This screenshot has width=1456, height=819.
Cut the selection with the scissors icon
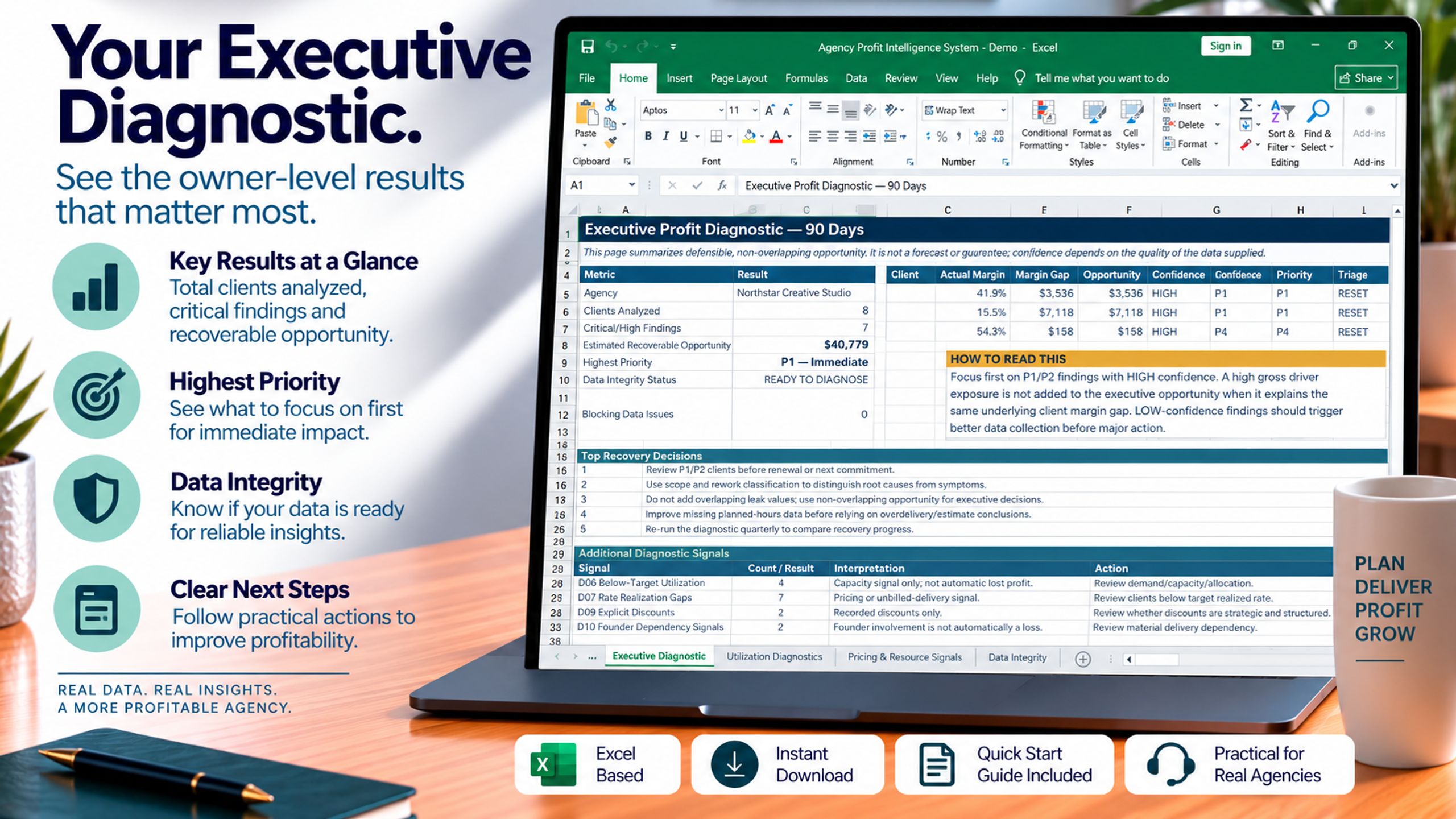[610, 105]
